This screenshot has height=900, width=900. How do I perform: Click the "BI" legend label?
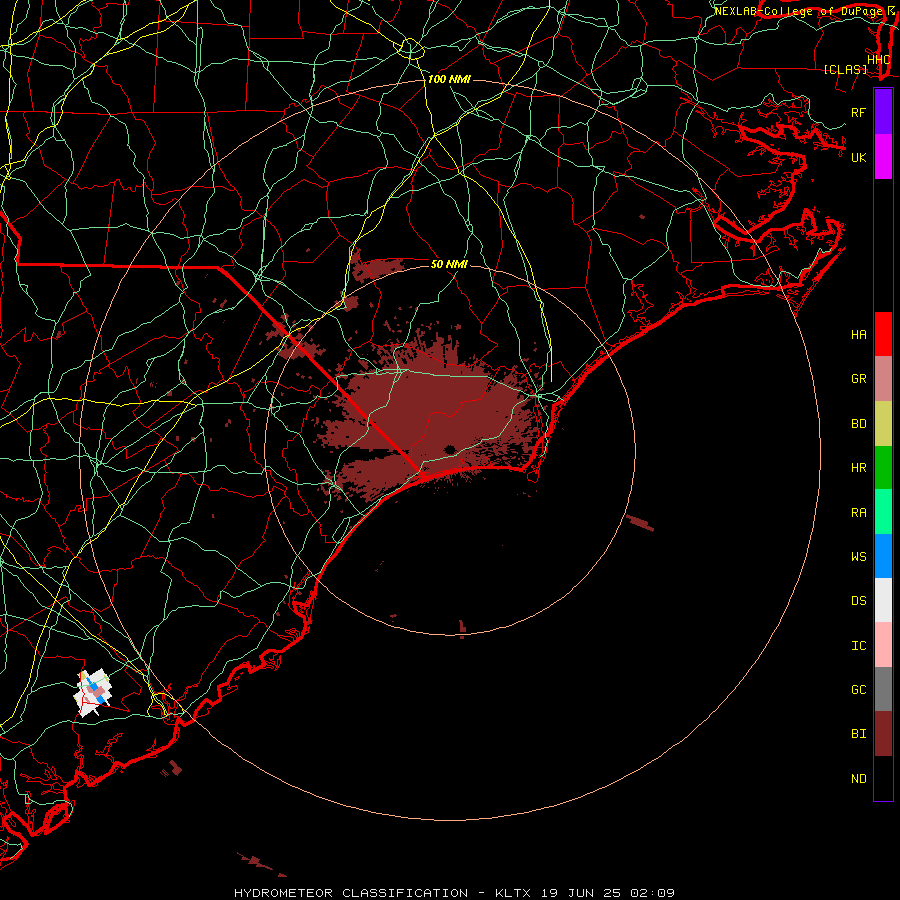[858, 734]
